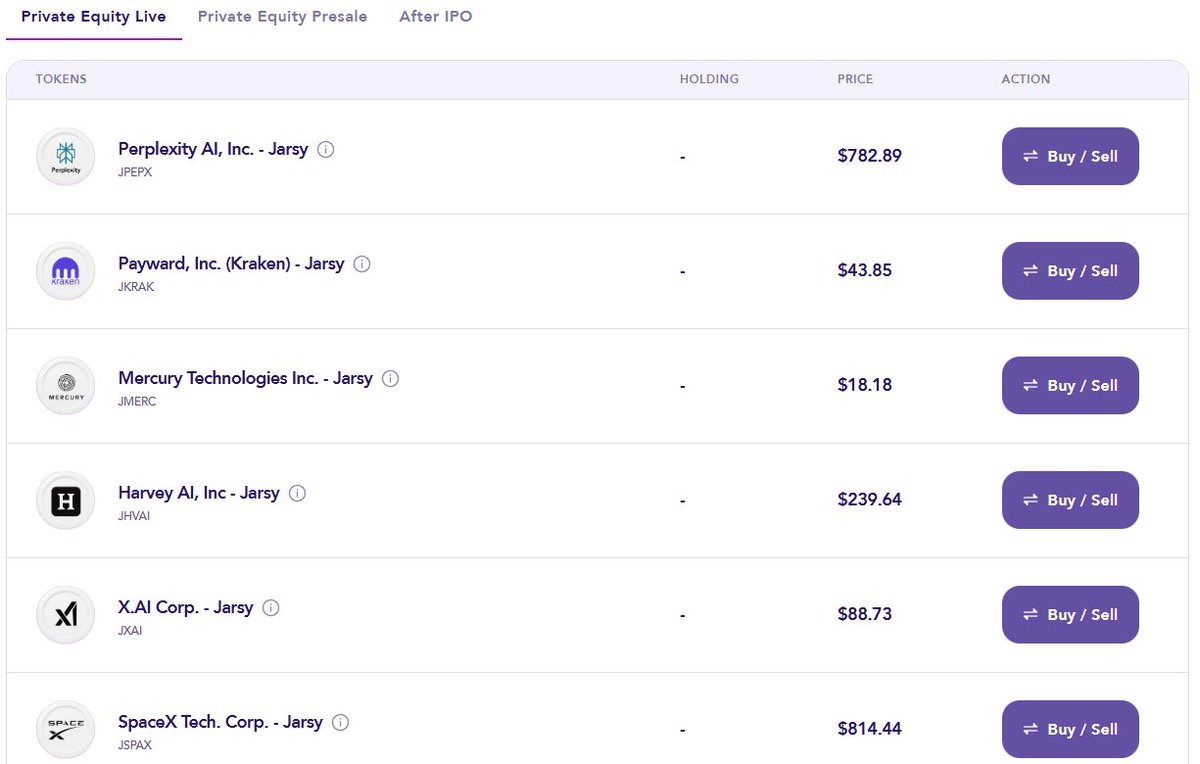The height and width of the screenshot is (764, 1200).
Task: Click the HOLDING column header
Action: [709, 79]
